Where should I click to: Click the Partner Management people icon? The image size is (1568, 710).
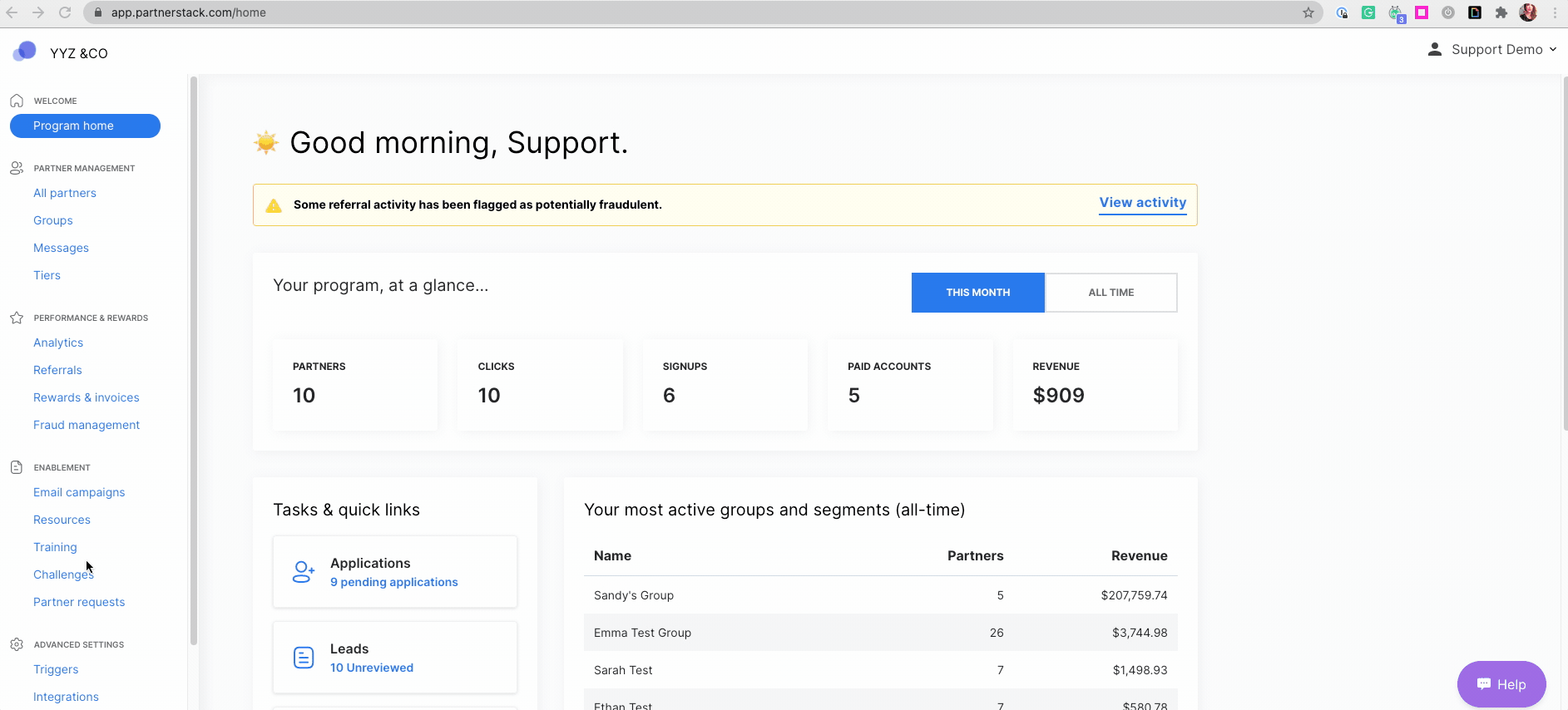point(17,168)
